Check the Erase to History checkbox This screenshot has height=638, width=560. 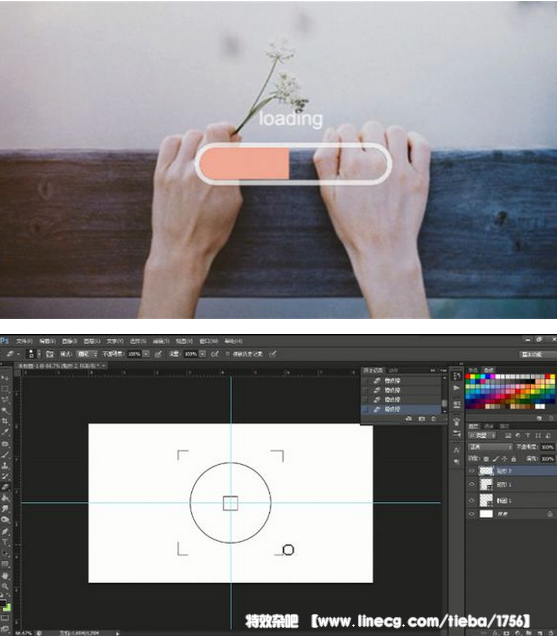[x=228, y=354]
